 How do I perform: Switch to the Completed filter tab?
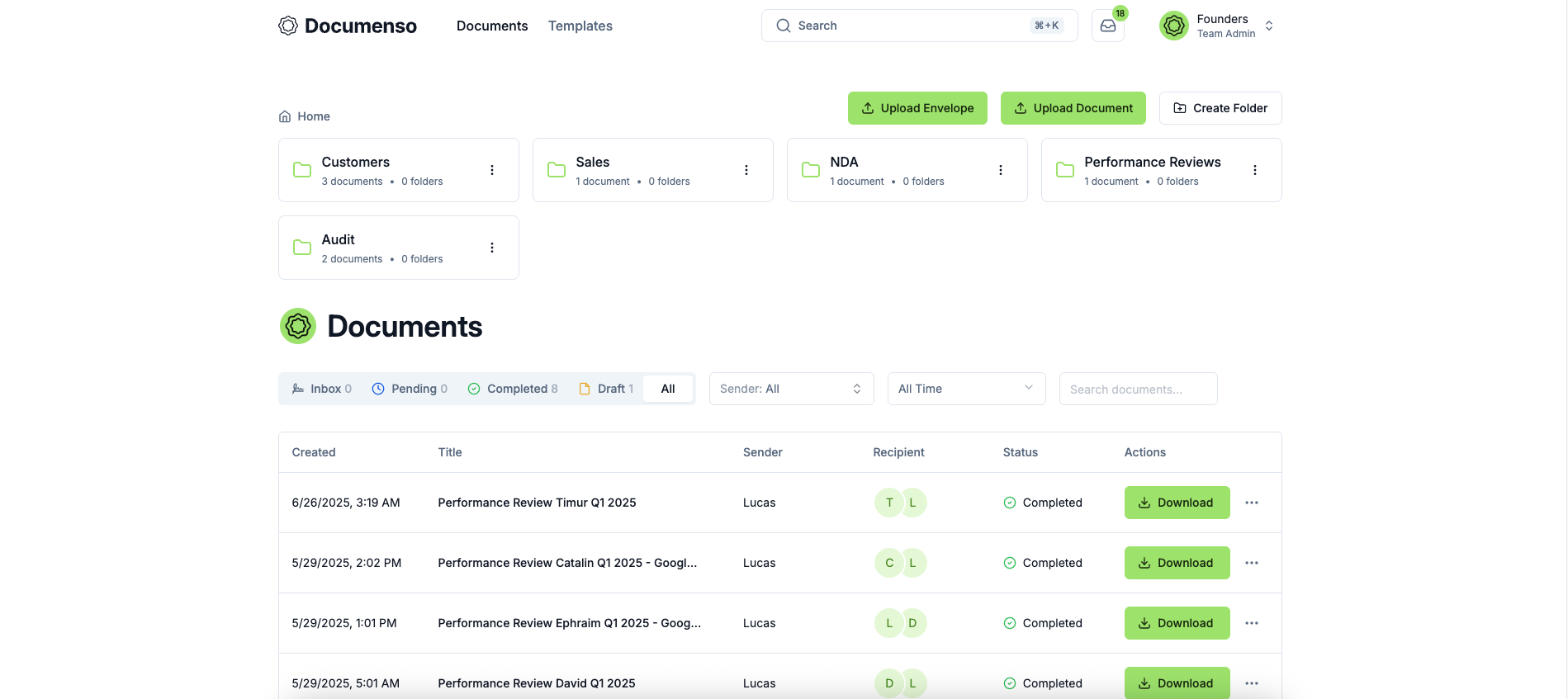(x=513, y=389)
